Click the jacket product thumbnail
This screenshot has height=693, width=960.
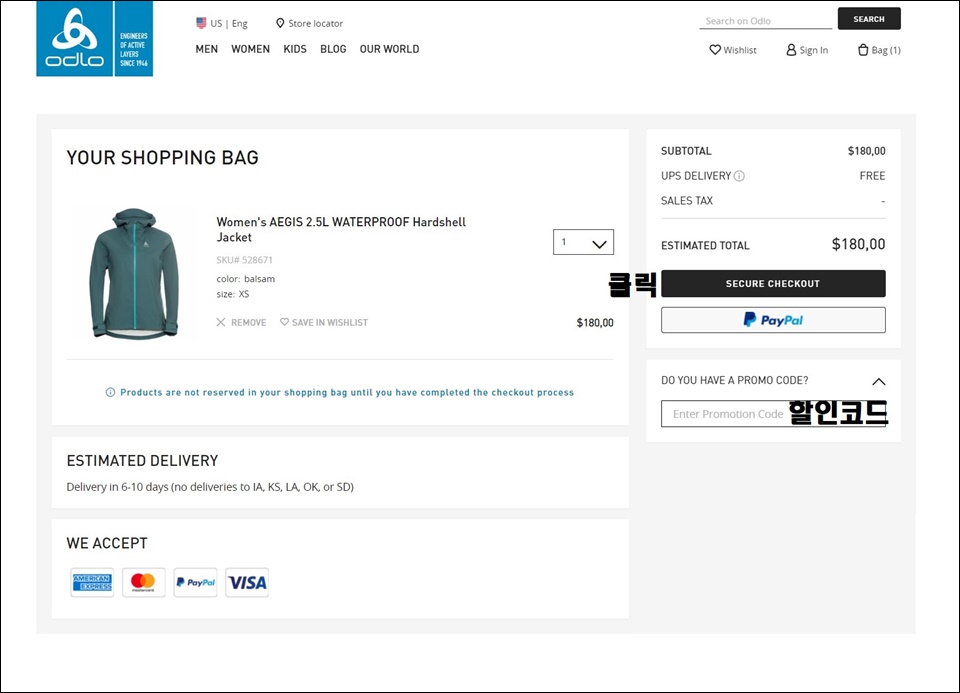[x=134, y=274]
